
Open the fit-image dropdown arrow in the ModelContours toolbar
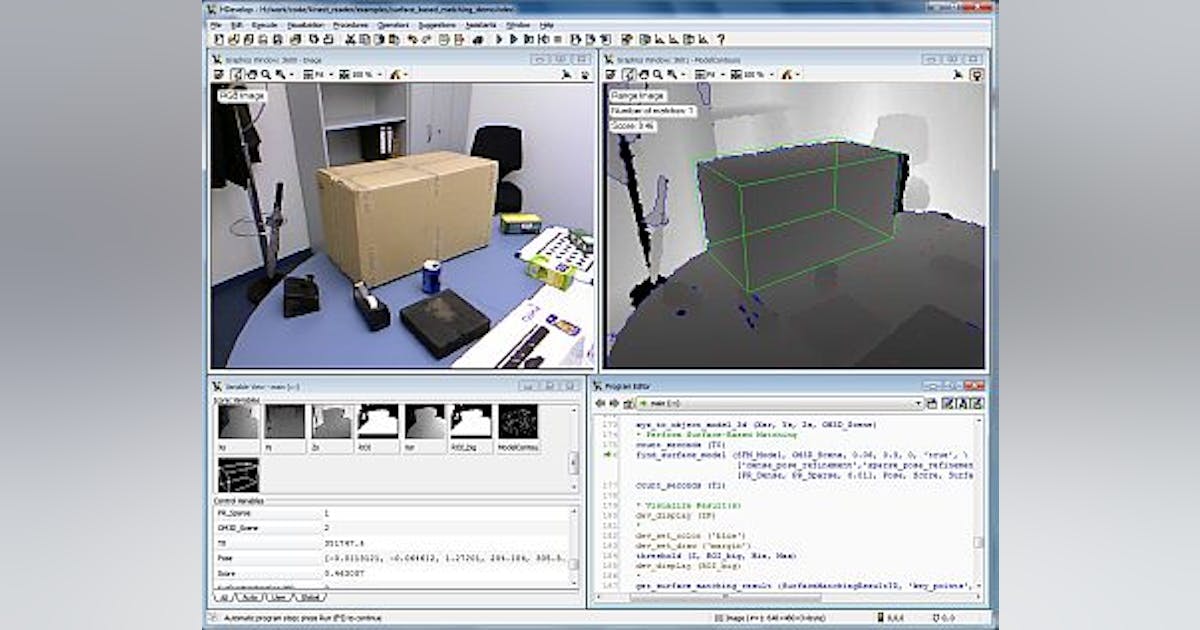[722, 72]
